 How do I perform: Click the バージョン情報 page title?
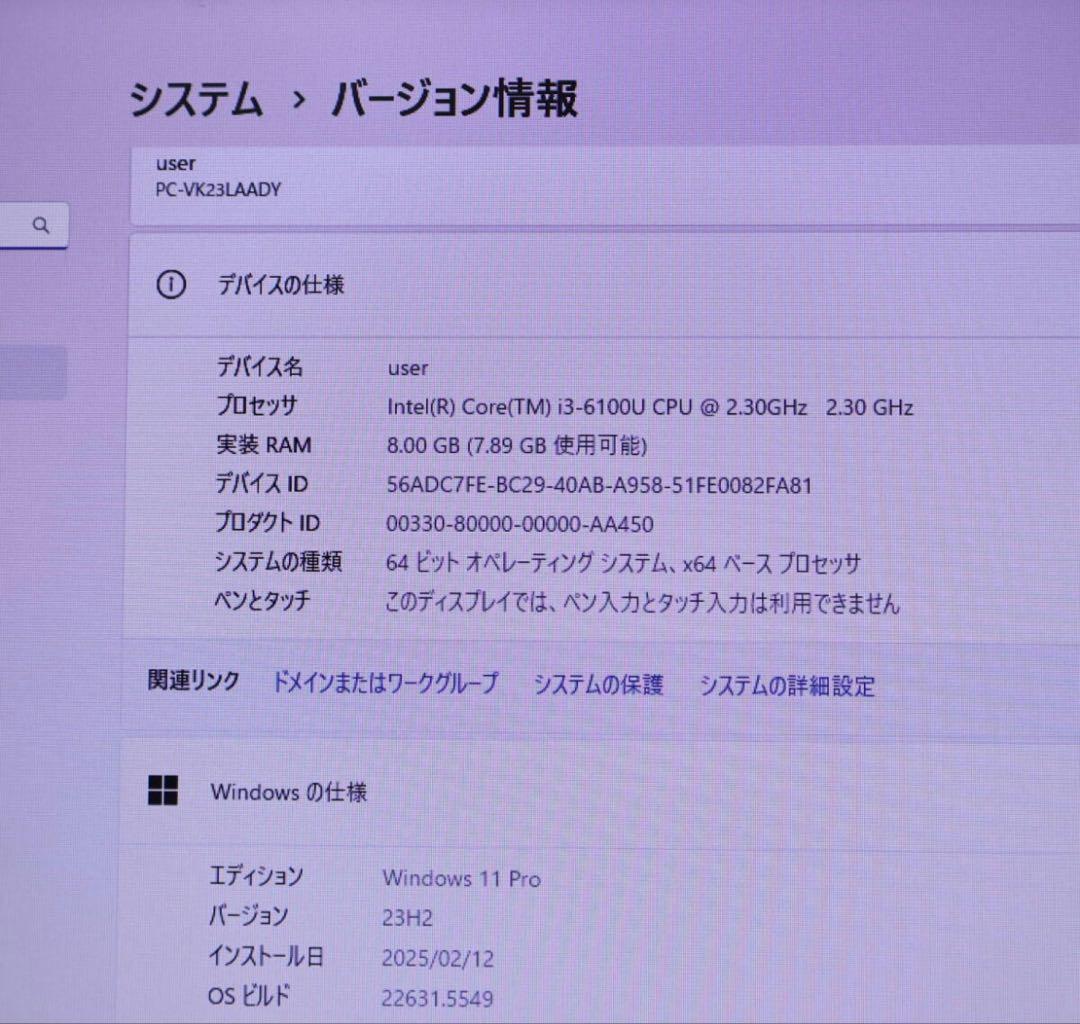pos(455,98)
